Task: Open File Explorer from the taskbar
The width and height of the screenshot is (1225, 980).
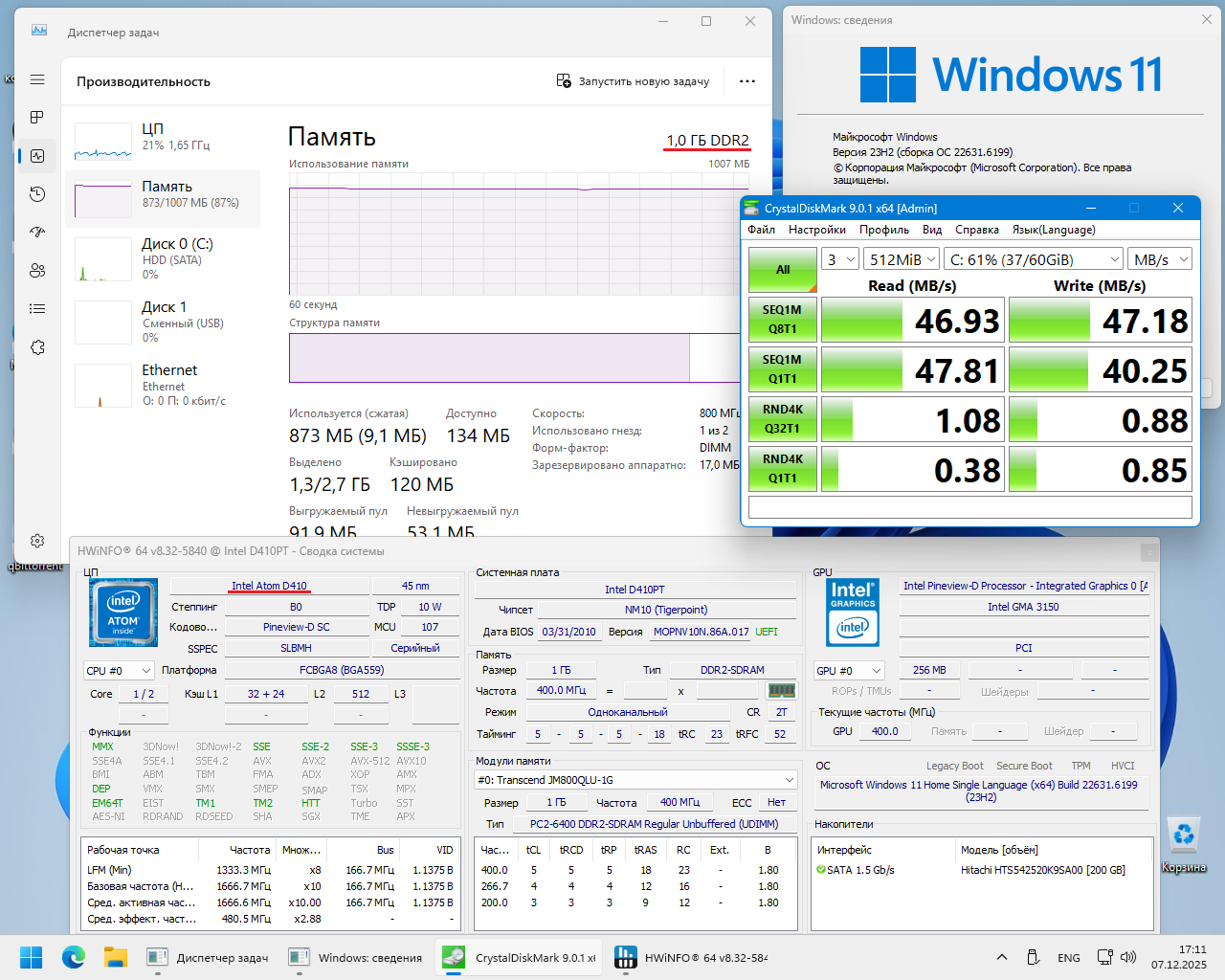Action: coord(116,957)
